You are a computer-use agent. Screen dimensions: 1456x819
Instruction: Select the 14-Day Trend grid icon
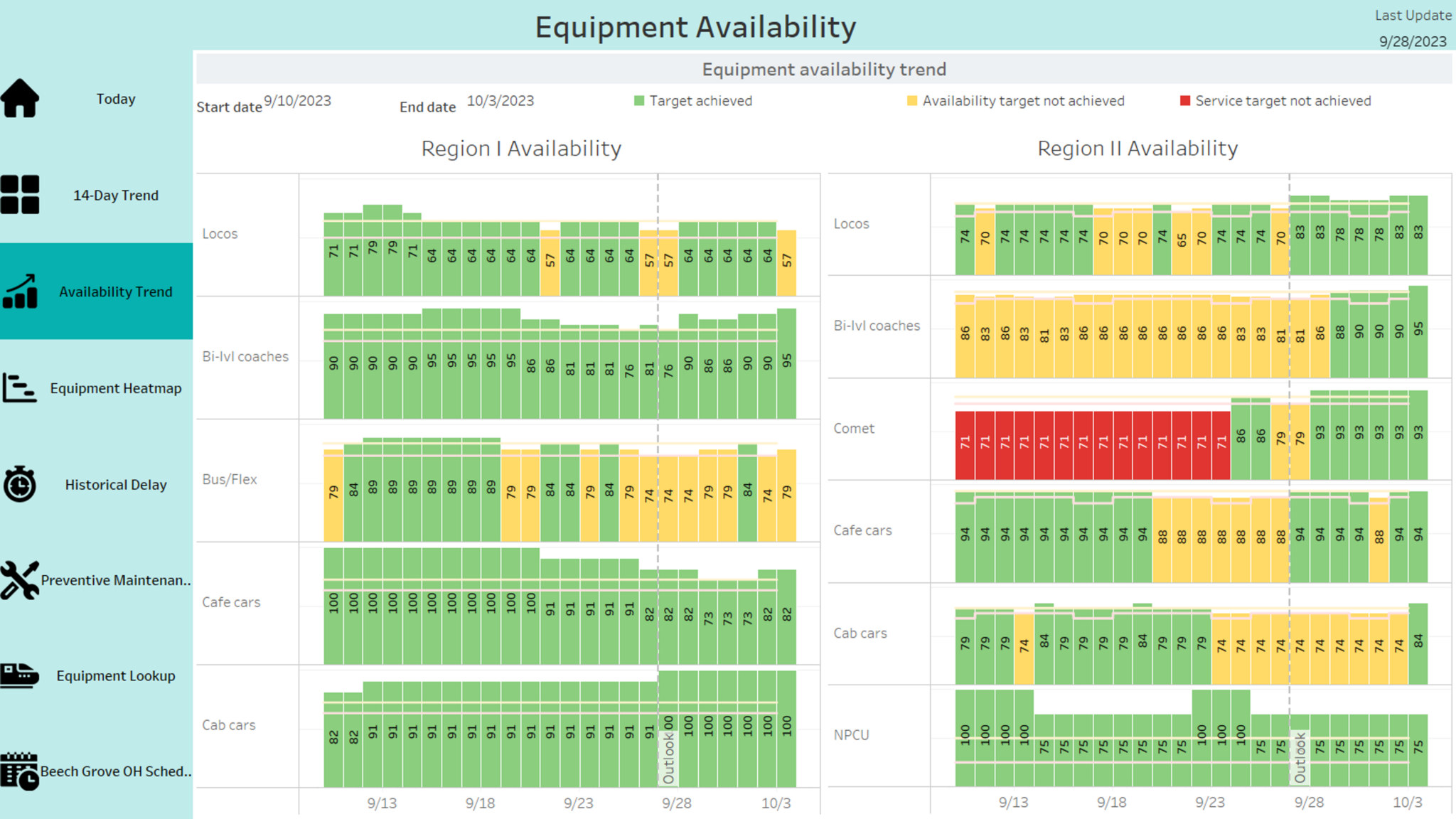tap(21, 193)
